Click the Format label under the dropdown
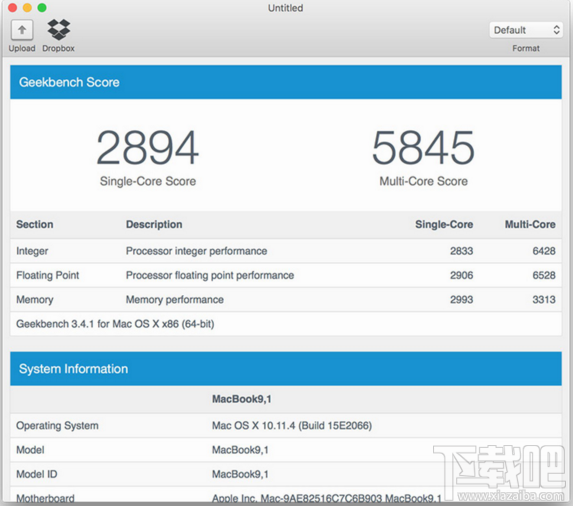Viewport: 573px width, 506px height. click(x=526, y=48)
